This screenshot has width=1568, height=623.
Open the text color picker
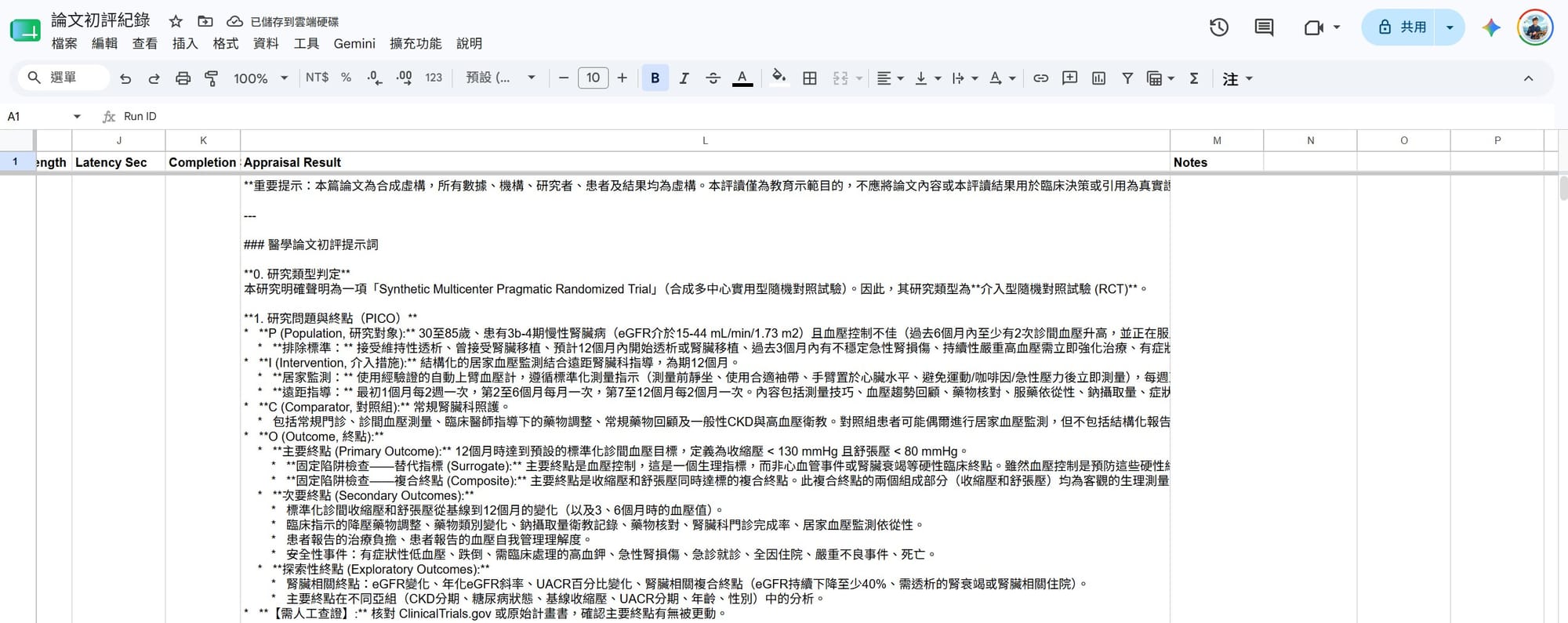(x=742, y=78)
